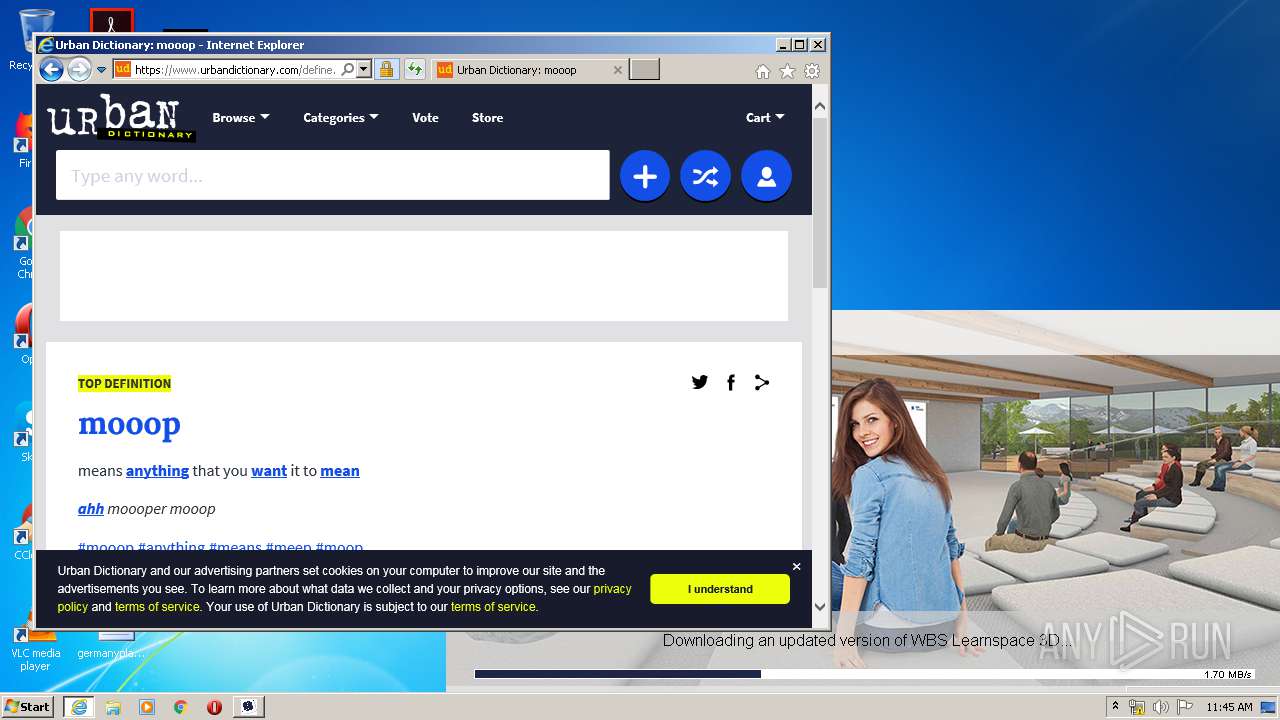The image size is (1280, 720).
Task: Open the generic share icon
Action: [x=762, y=382]
